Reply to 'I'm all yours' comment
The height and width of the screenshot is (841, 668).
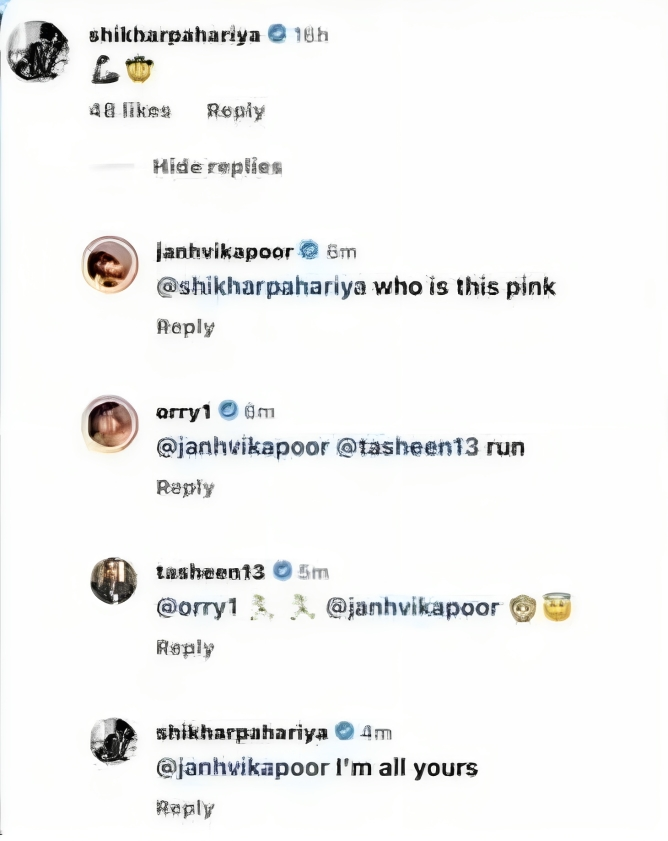click(185, 807)
